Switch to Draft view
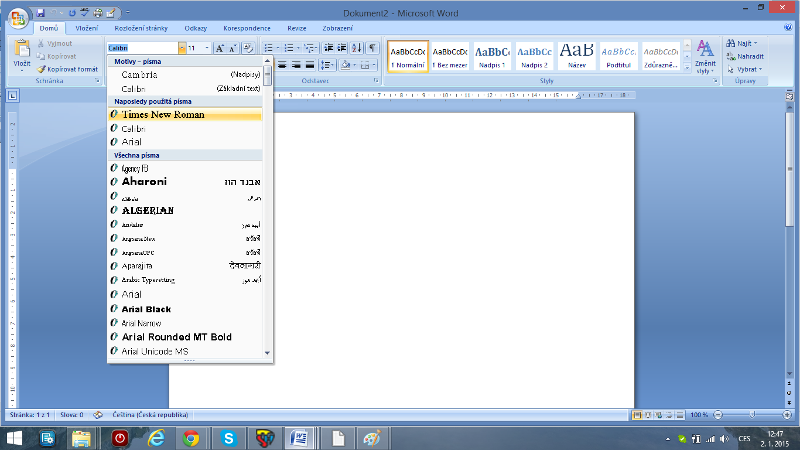The height and width of the screenshot is (450, 800). (x=680, y=415)
